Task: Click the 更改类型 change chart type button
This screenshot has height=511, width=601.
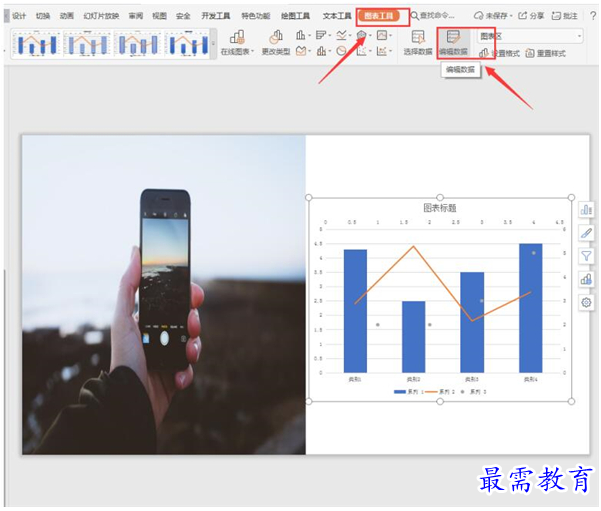Action: click(276, 43)
